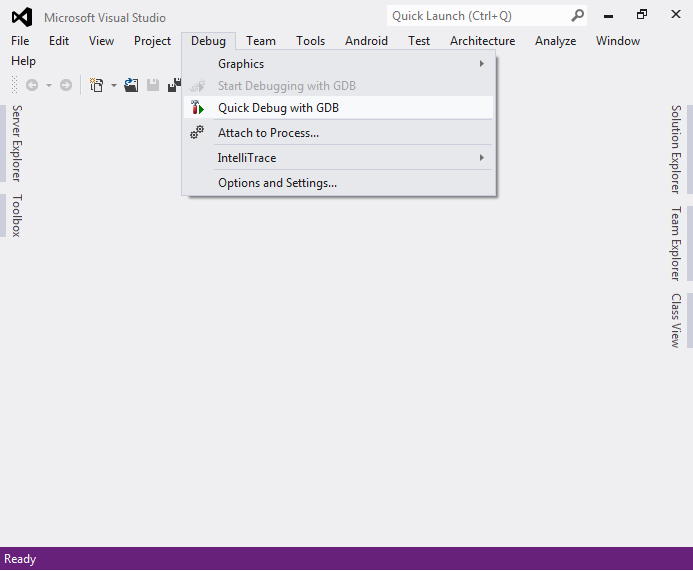Click the Start Debugging with GDB icon

point(198,85)
